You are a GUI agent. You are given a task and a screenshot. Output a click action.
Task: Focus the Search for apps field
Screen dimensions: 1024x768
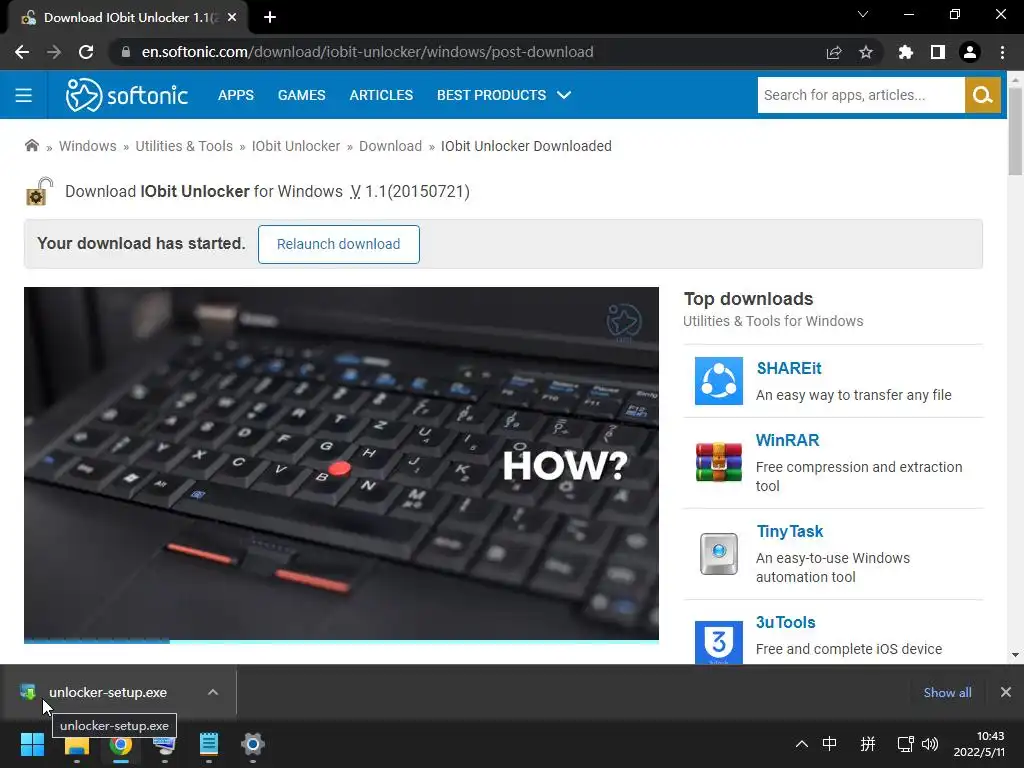861,95
